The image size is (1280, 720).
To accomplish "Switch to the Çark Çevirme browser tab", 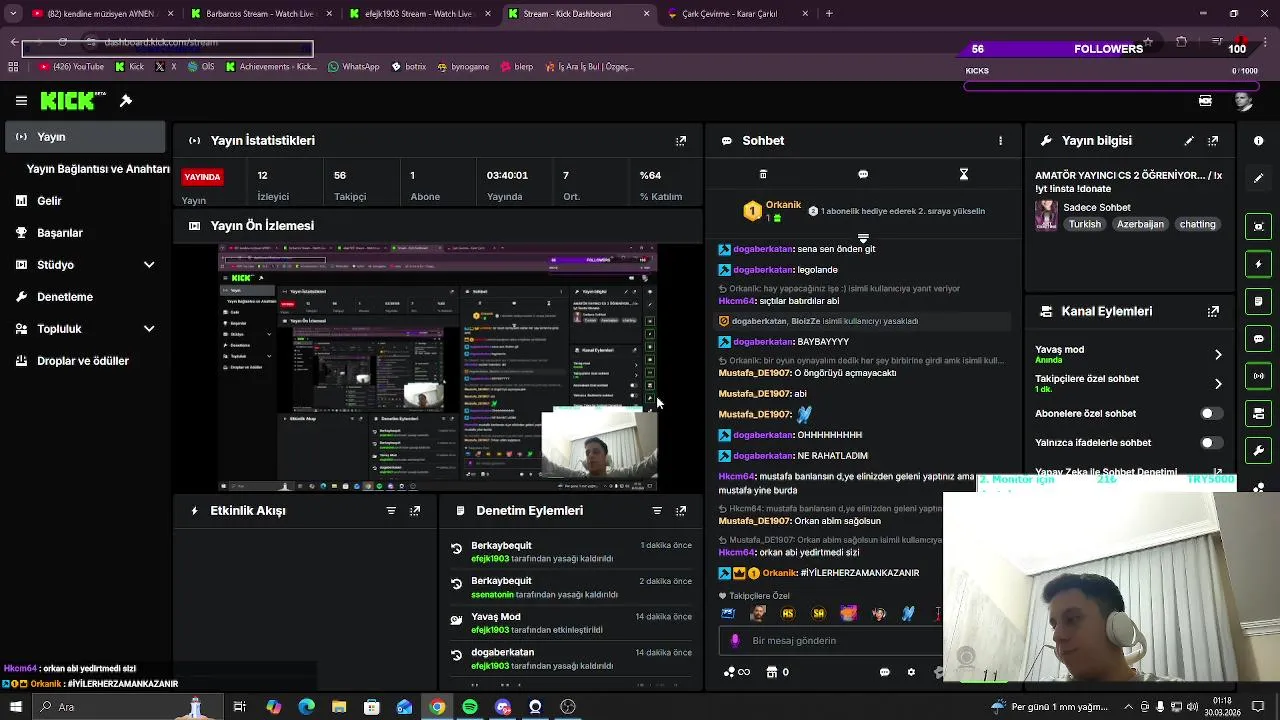I will click(736, 14).
